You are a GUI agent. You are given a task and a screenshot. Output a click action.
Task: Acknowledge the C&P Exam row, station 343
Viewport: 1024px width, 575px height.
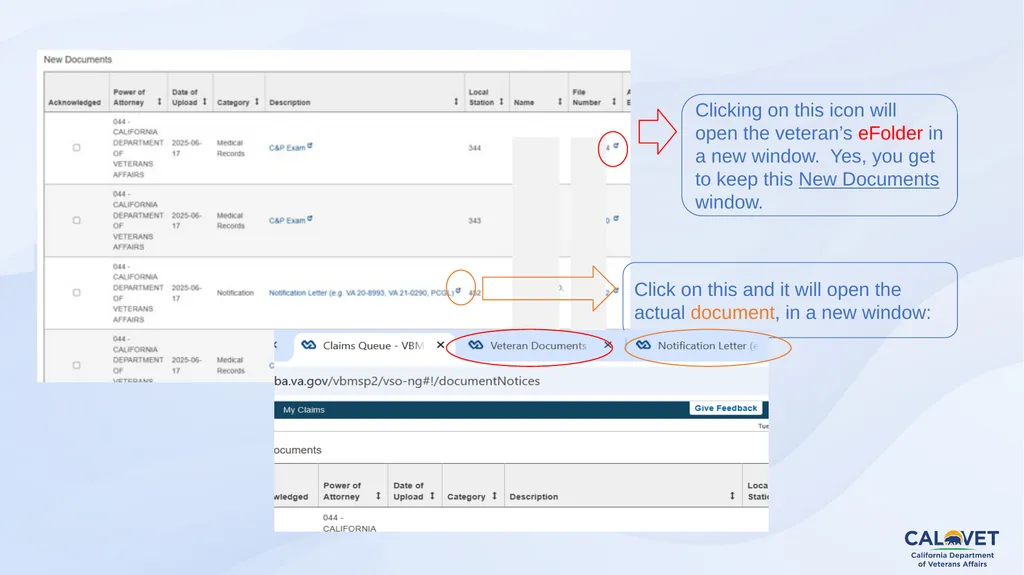coord(76,220)
